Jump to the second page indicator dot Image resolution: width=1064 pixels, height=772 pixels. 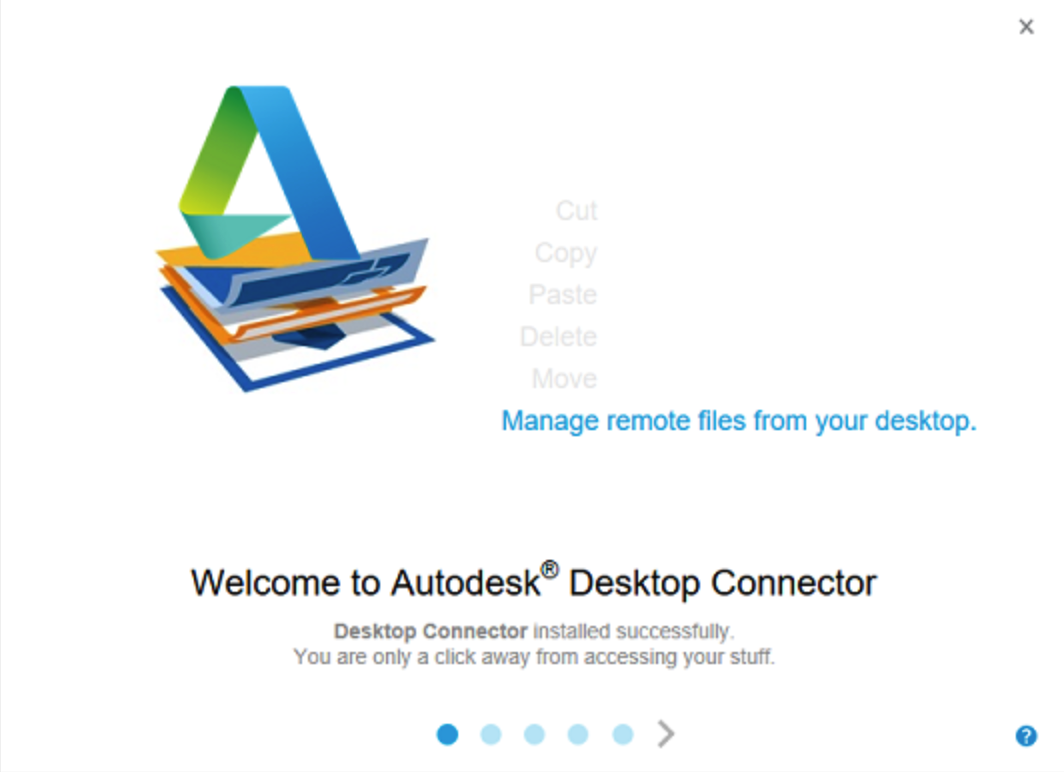click(491, 734)
